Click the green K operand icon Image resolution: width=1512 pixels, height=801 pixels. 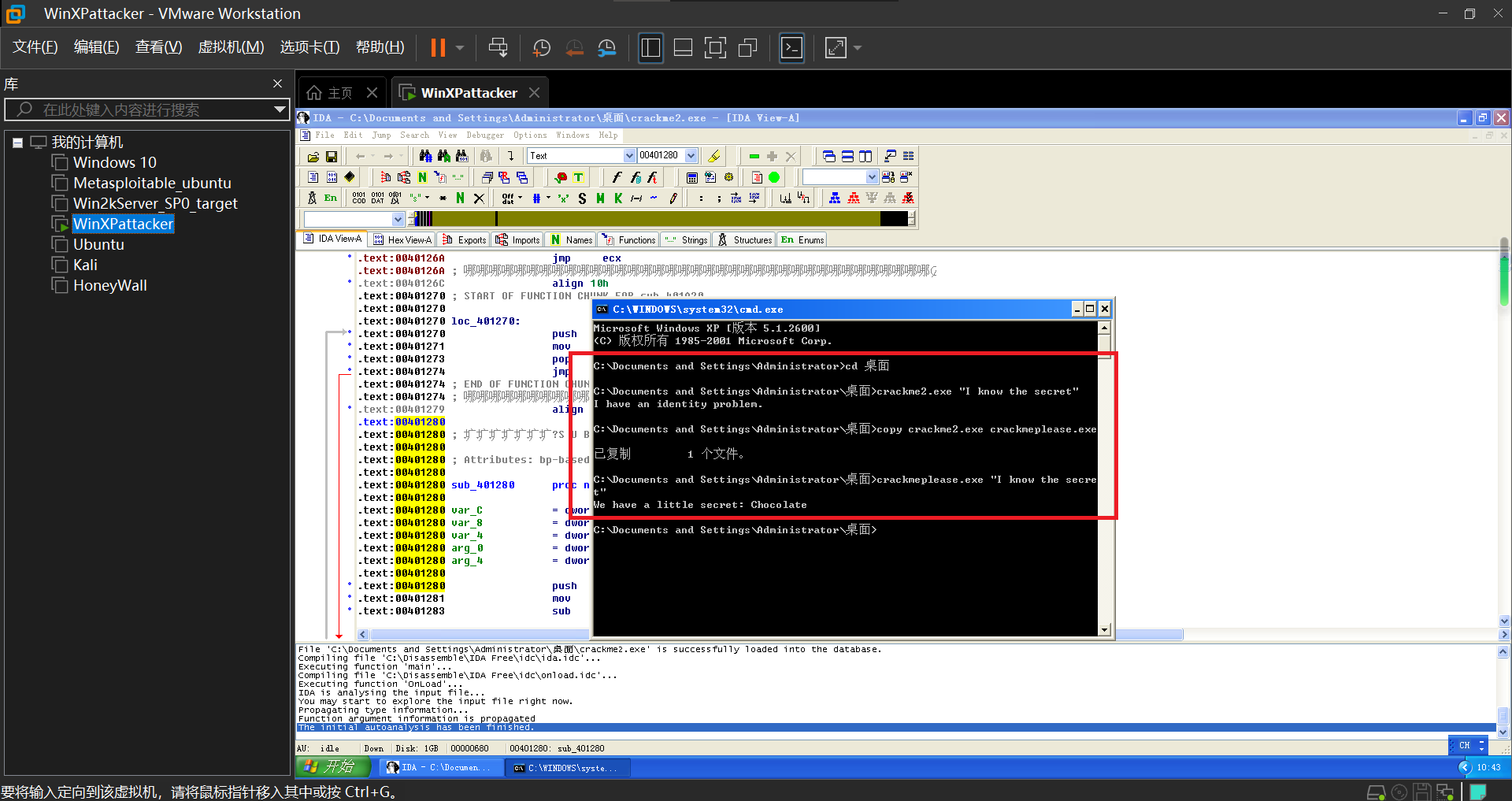click(x=618, y=198)
